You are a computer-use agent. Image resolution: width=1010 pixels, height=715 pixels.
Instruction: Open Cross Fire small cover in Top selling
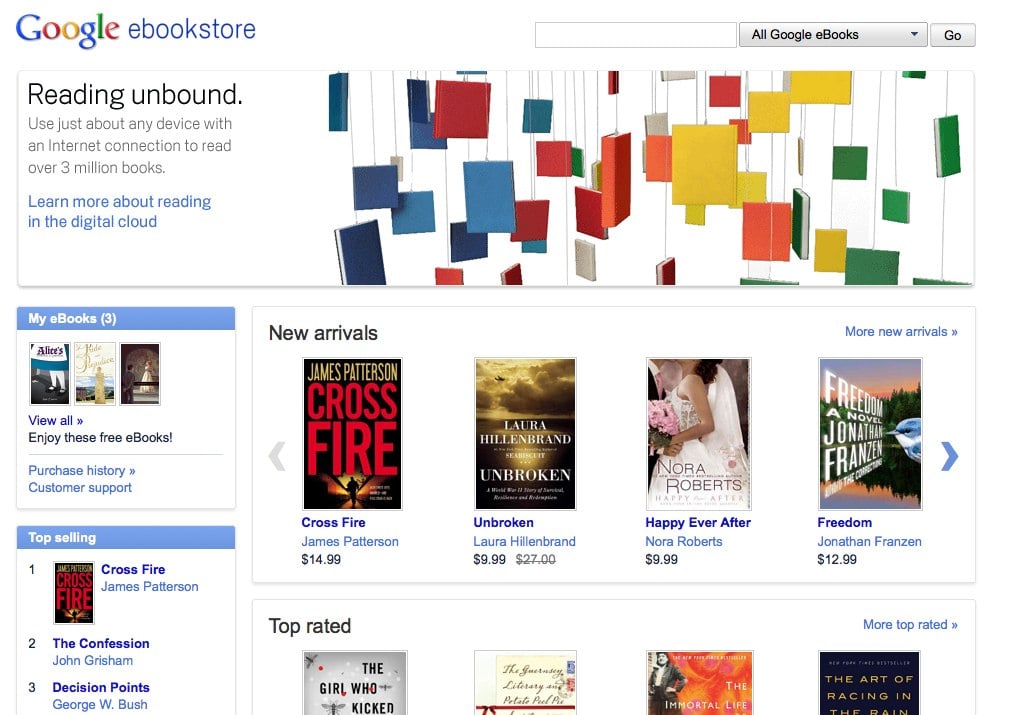click(x=73, y=593)
